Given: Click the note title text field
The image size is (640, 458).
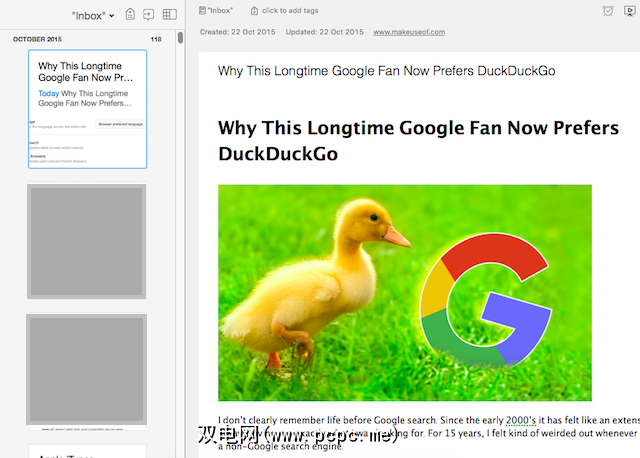Looking at the screenshot, I should (x=386, y=71).
